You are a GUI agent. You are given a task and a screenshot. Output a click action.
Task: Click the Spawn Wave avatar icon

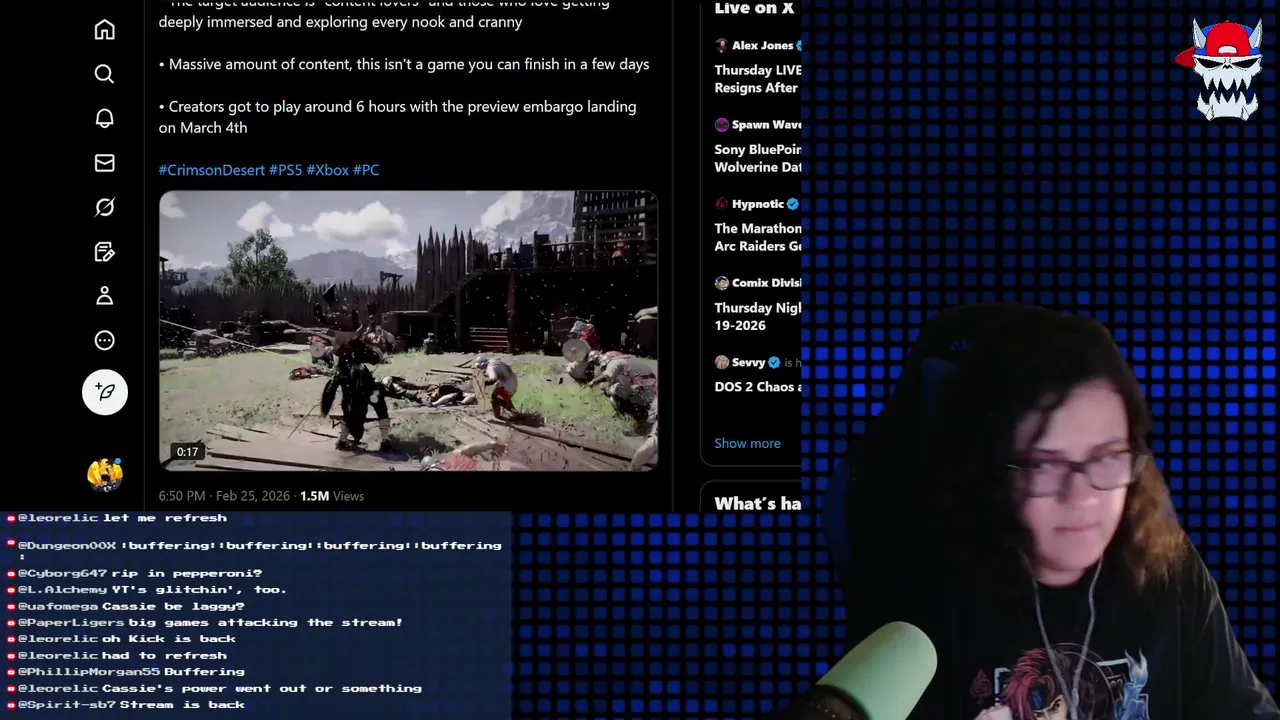(721, 125)
